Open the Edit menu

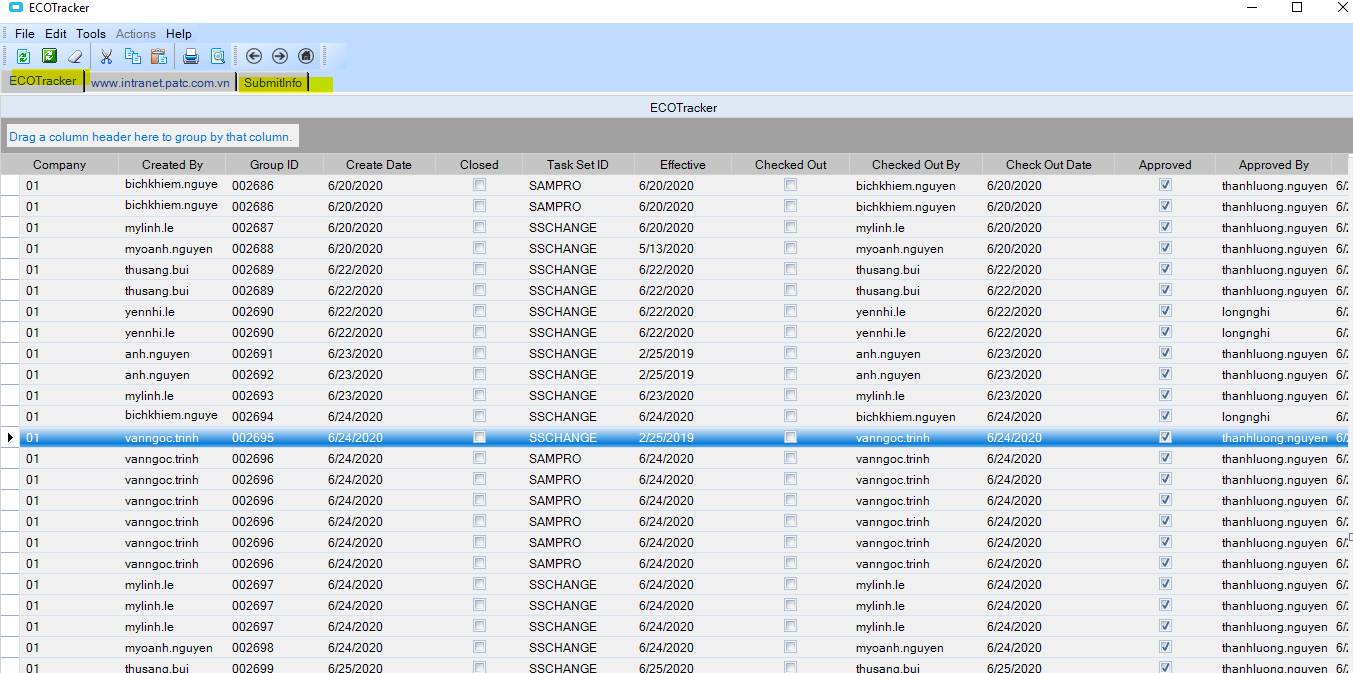[56, 34]
